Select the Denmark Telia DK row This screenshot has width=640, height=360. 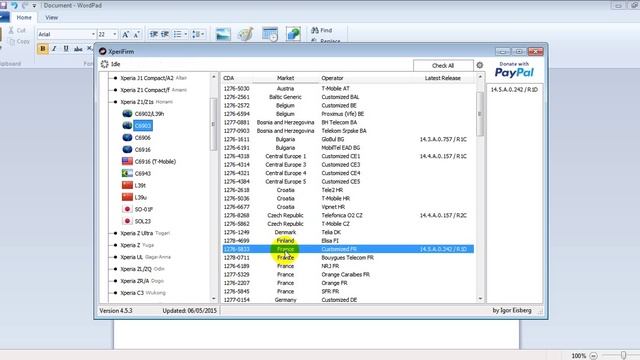tap(348, 232)
